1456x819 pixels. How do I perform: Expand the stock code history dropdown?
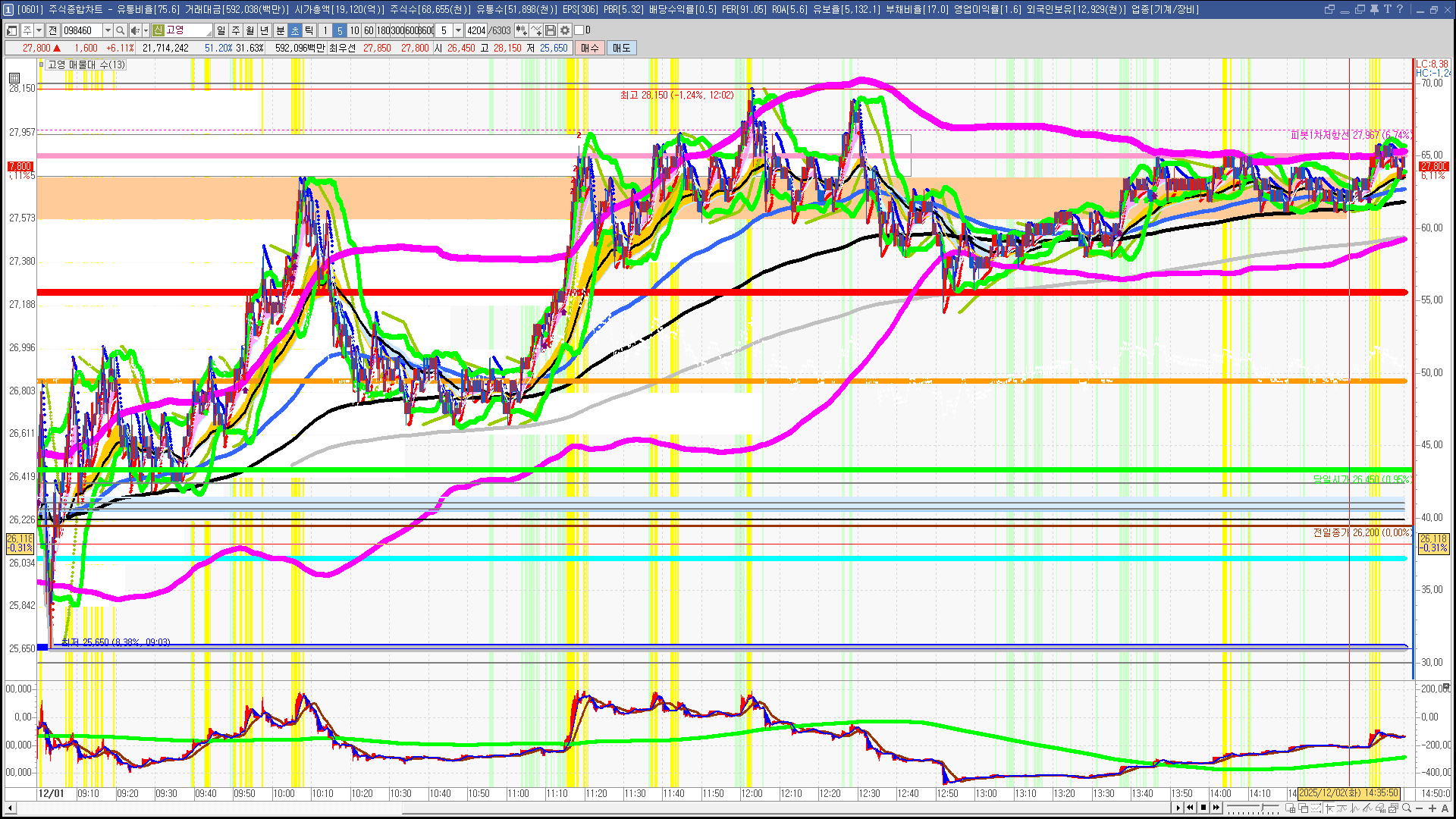point(108,30)
